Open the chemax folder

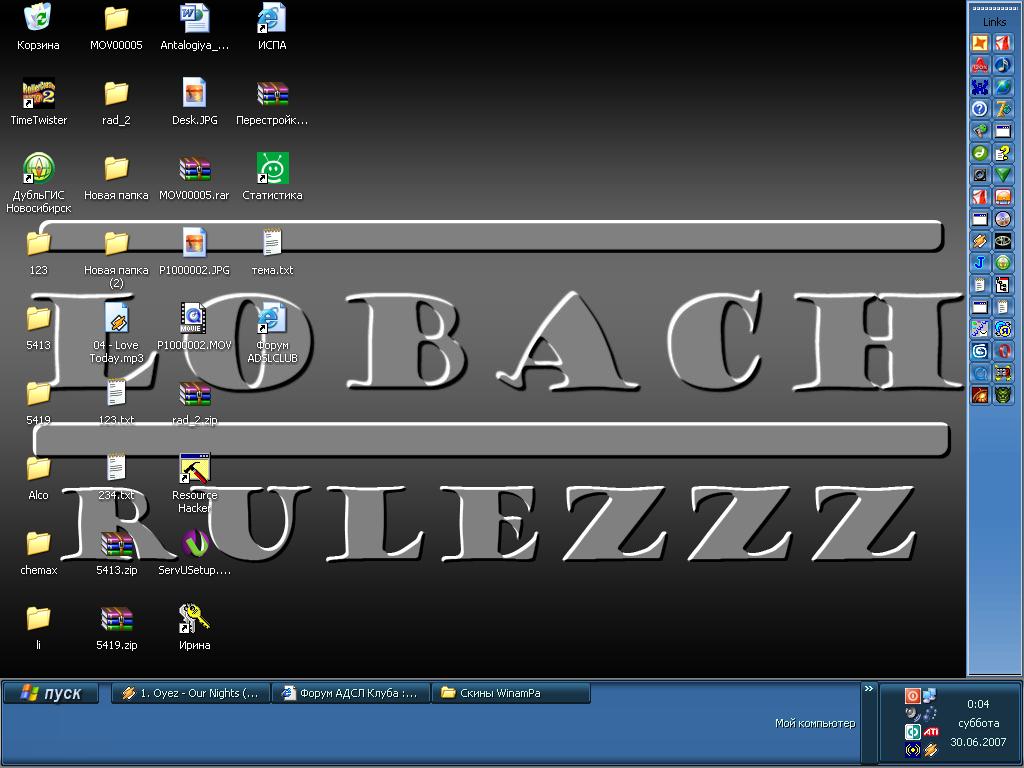[x=39, y=552]
